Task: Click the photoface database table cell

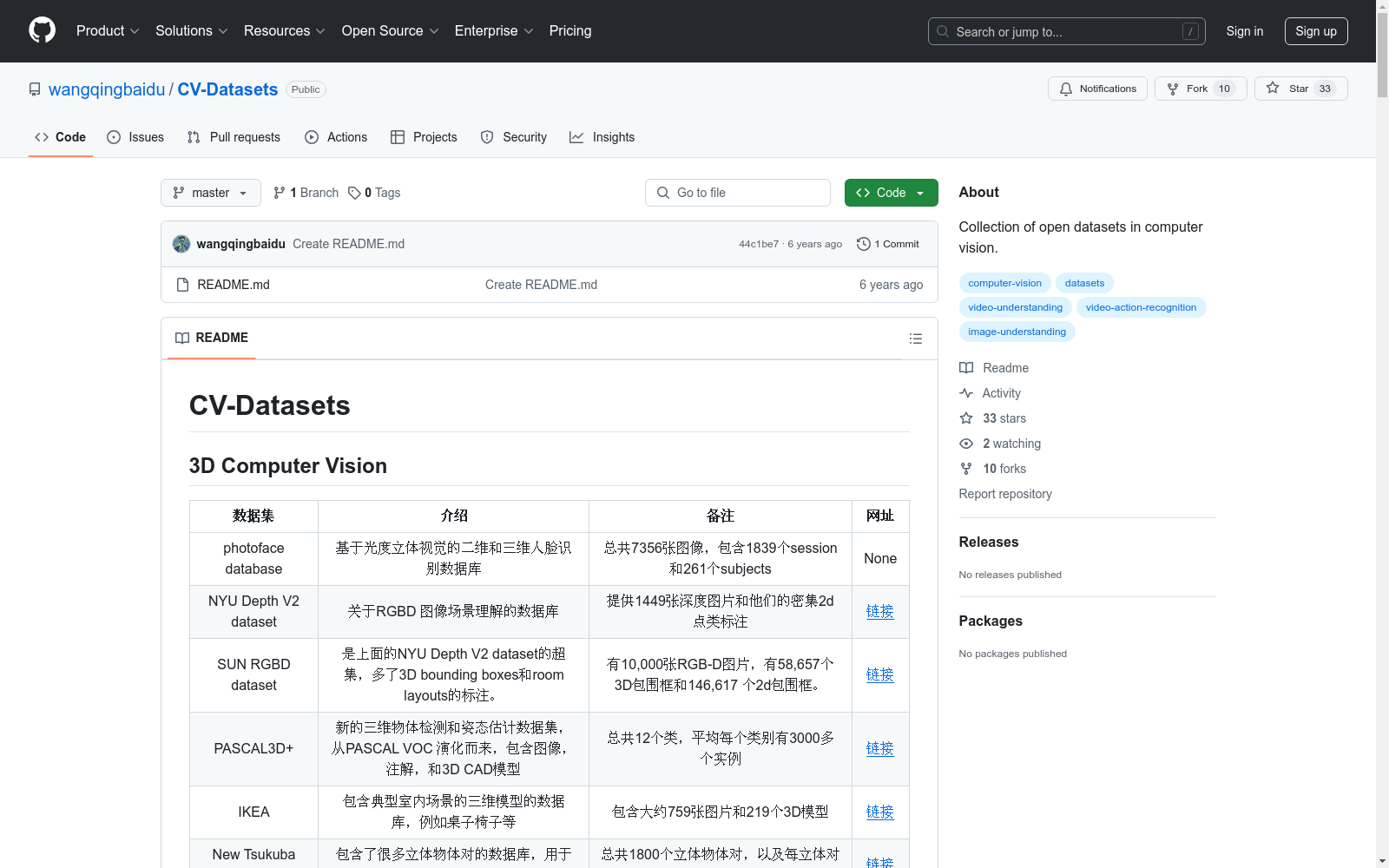Action: point(253,559)
